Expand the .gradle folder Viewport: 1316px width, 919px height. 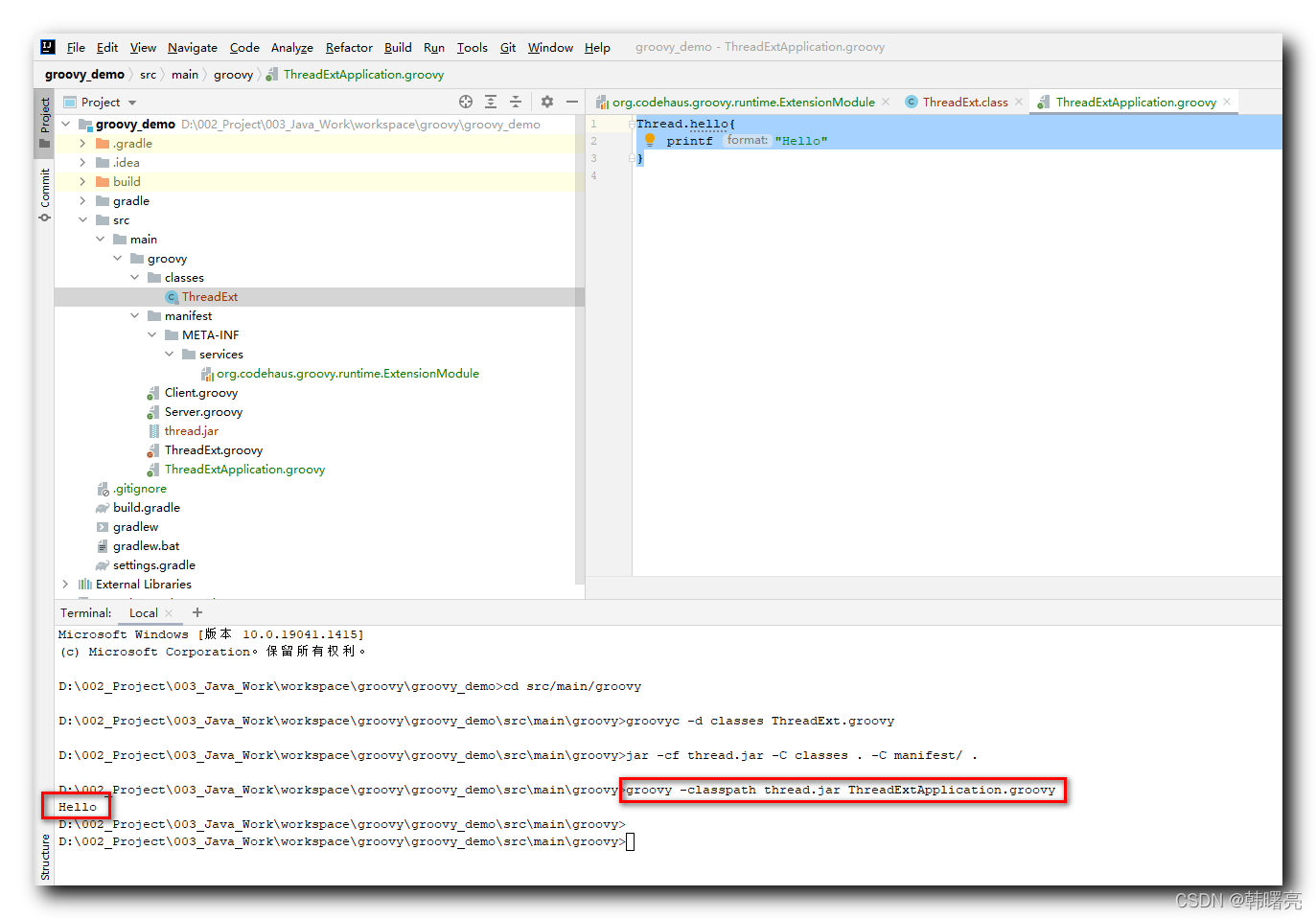coord(83,143)
